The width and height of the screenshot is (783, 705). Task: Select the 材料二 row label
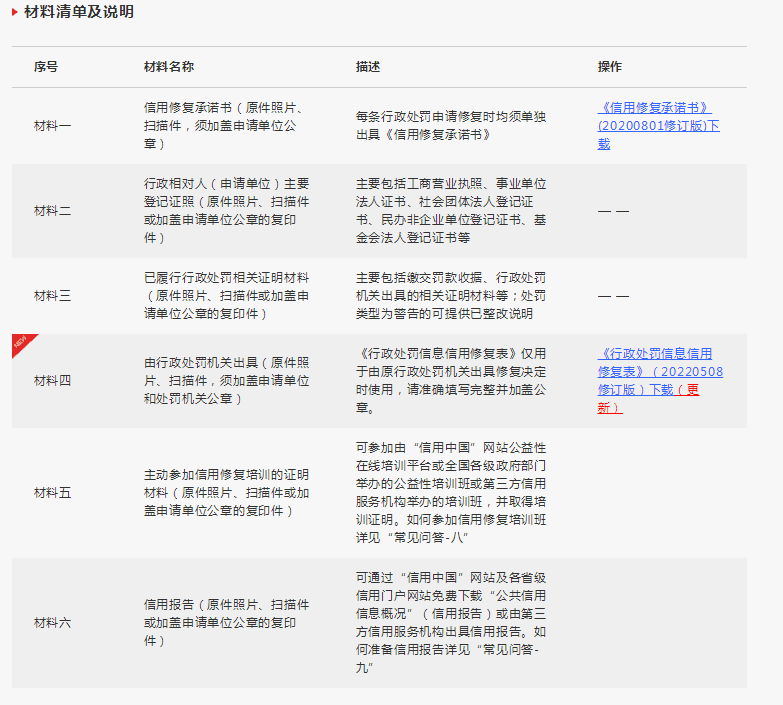pyautogui.click(x=53, y=211)
